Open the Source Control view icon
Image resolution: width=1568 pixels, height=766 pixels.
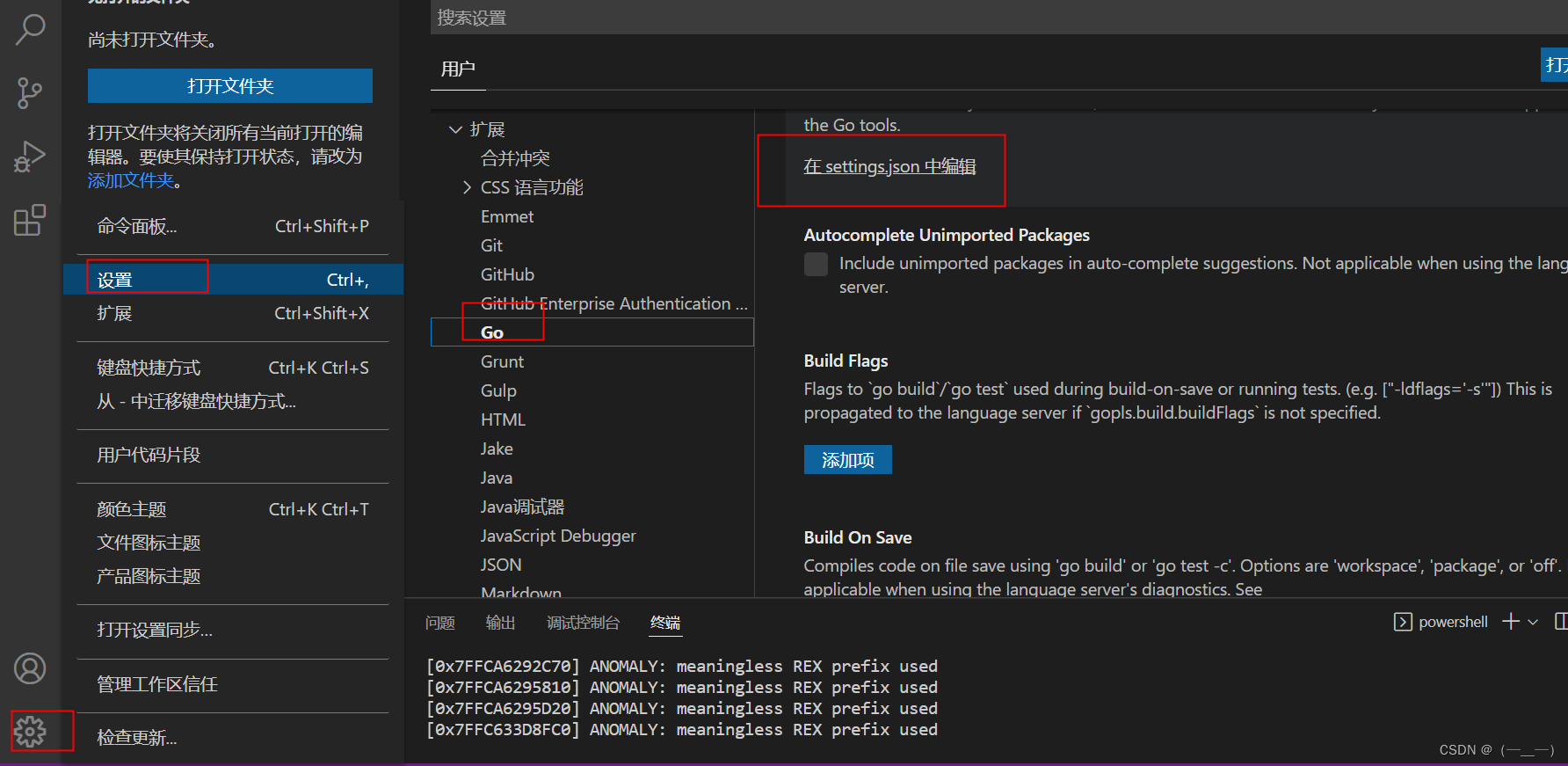pos(30,93)
